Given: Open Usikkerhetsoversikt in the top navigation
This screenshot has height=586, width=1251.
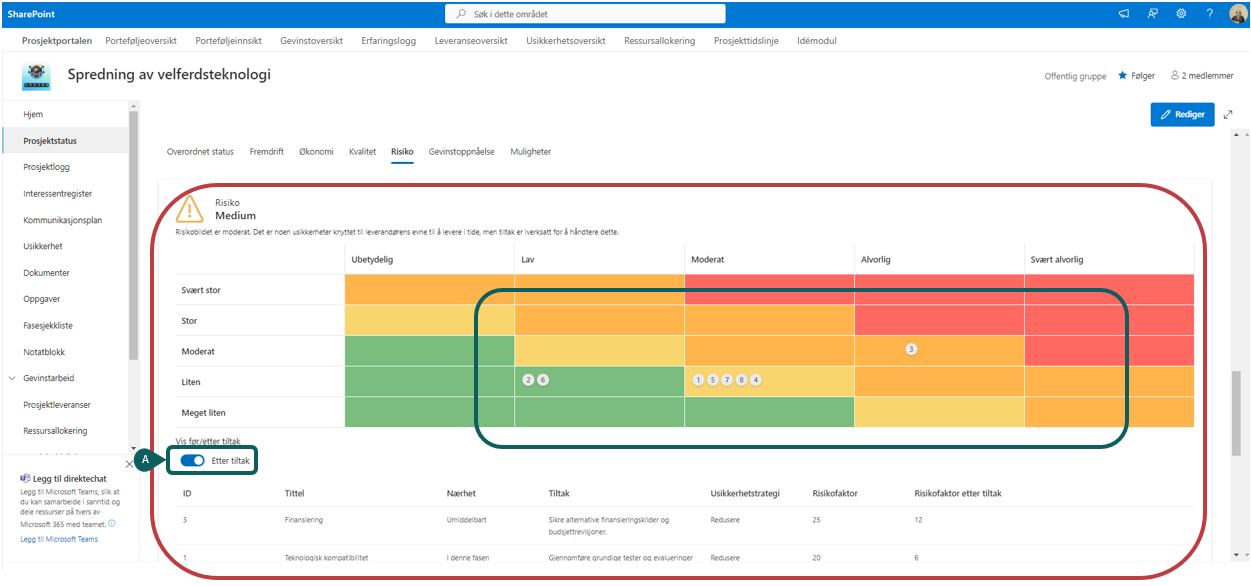Looking at the screenshot, I should pos(566,41).
